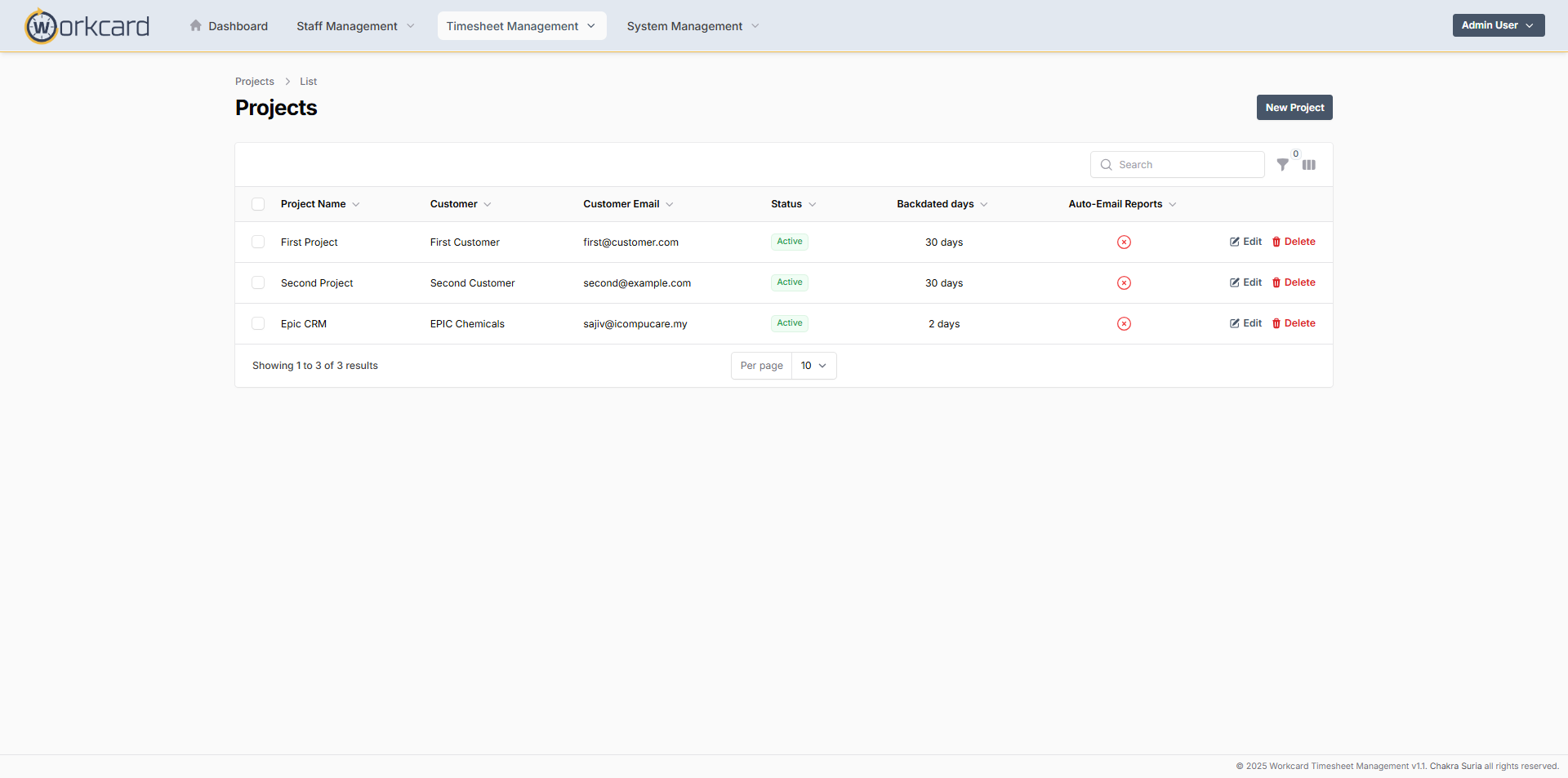Click Auto-Email Reports X icon for Epic CRM

click(1124, 324)
